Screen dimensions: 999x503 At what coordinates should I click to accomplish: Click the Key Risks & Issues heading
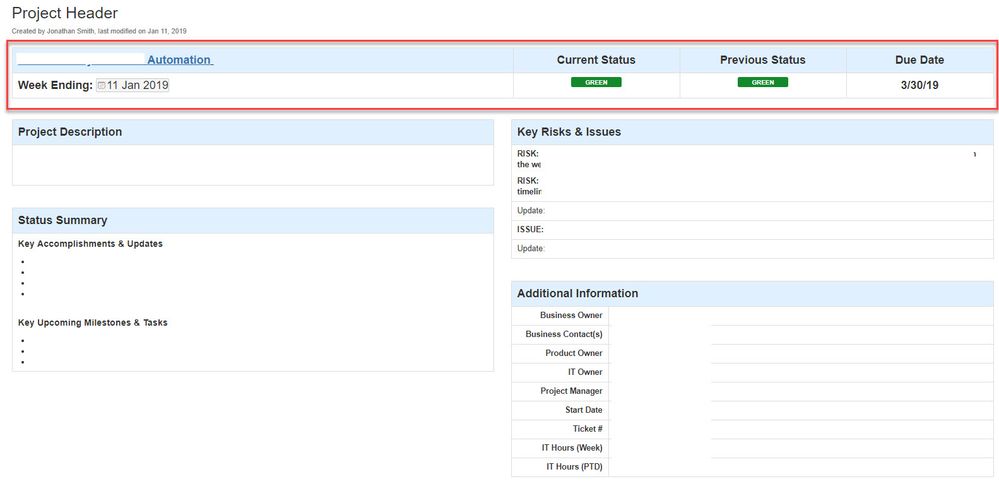click(569, 132)
